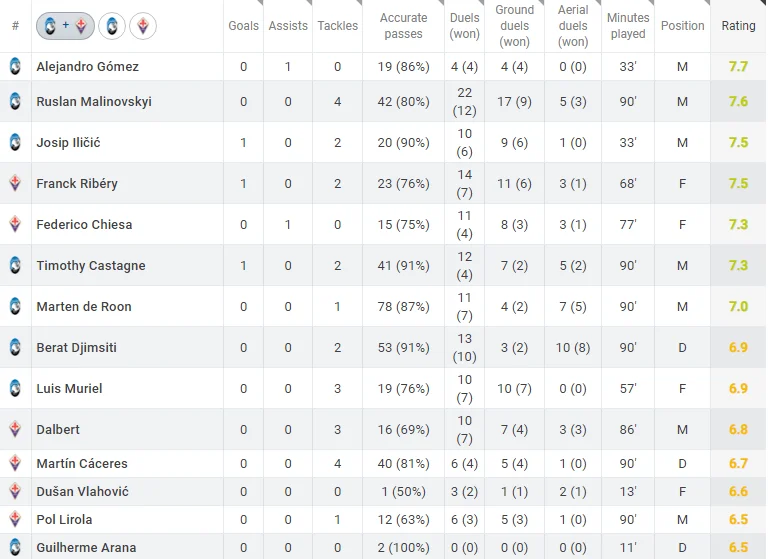Sort by Accurate passes column header
This screenshot has height=559, width=775.
(403, 26)
